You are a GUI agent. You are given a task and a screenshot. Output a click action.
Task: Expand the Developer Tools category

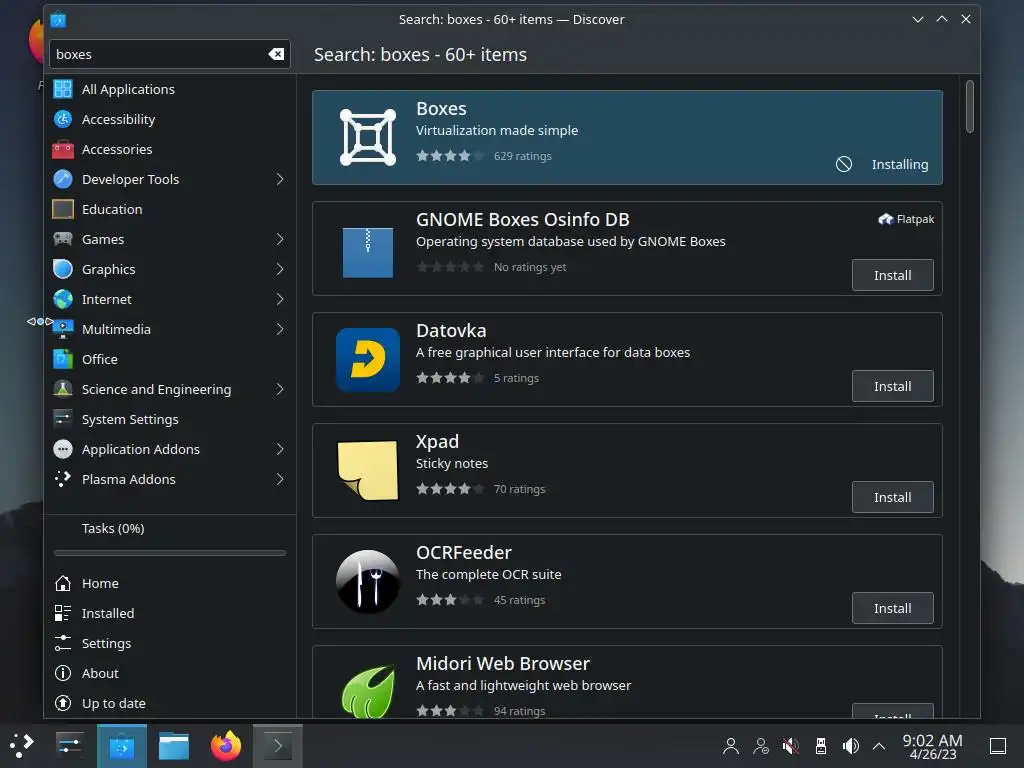(x=280, y=179)
